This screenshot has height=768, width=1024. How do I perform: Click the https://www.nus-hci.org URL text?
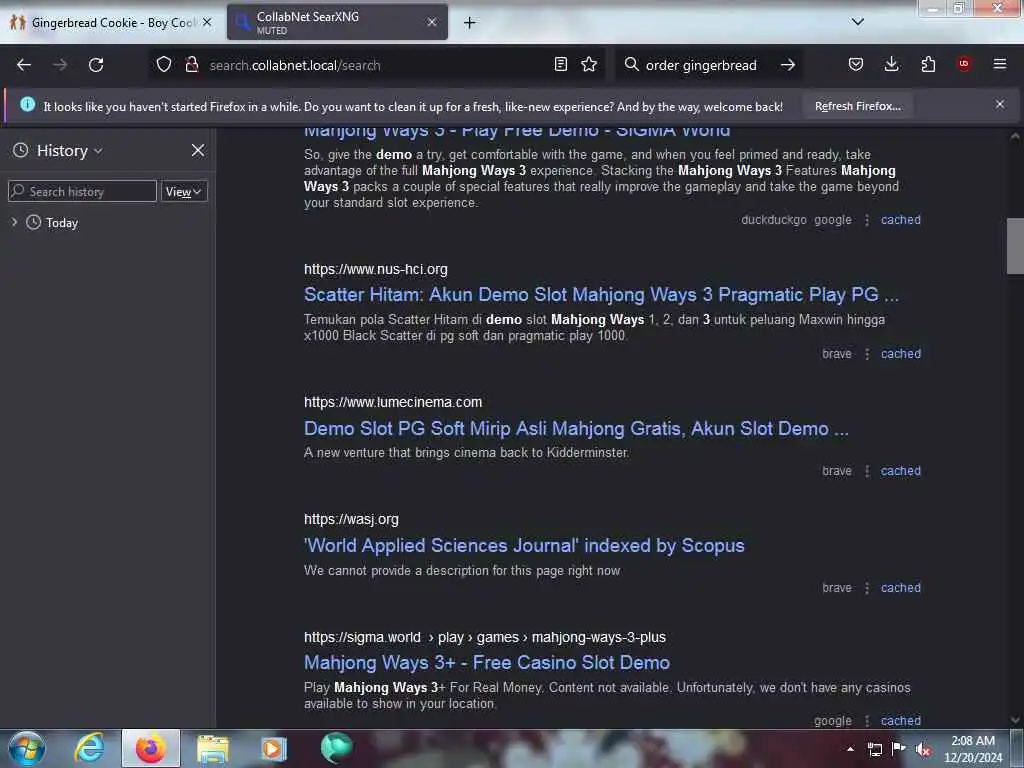376,269
